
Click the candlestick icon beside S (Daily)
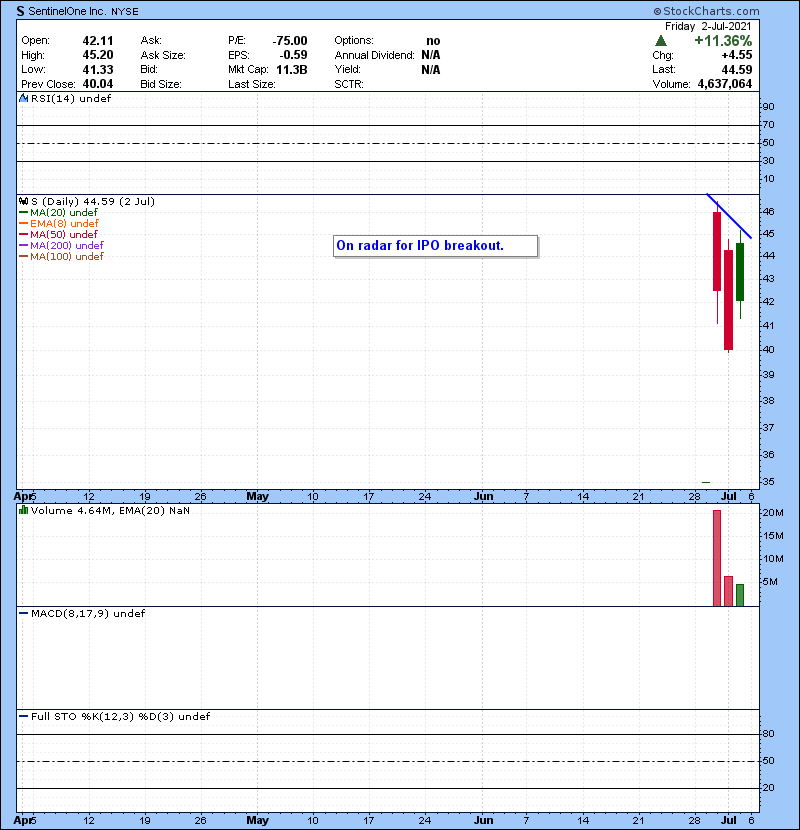click(x=23, y=202)
